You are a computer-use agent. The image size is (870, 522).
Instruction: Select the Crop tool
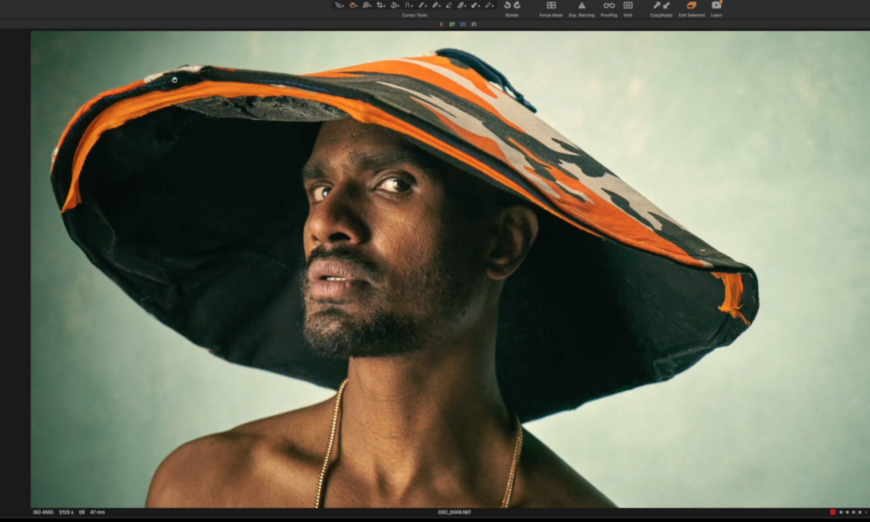point(380,5)
